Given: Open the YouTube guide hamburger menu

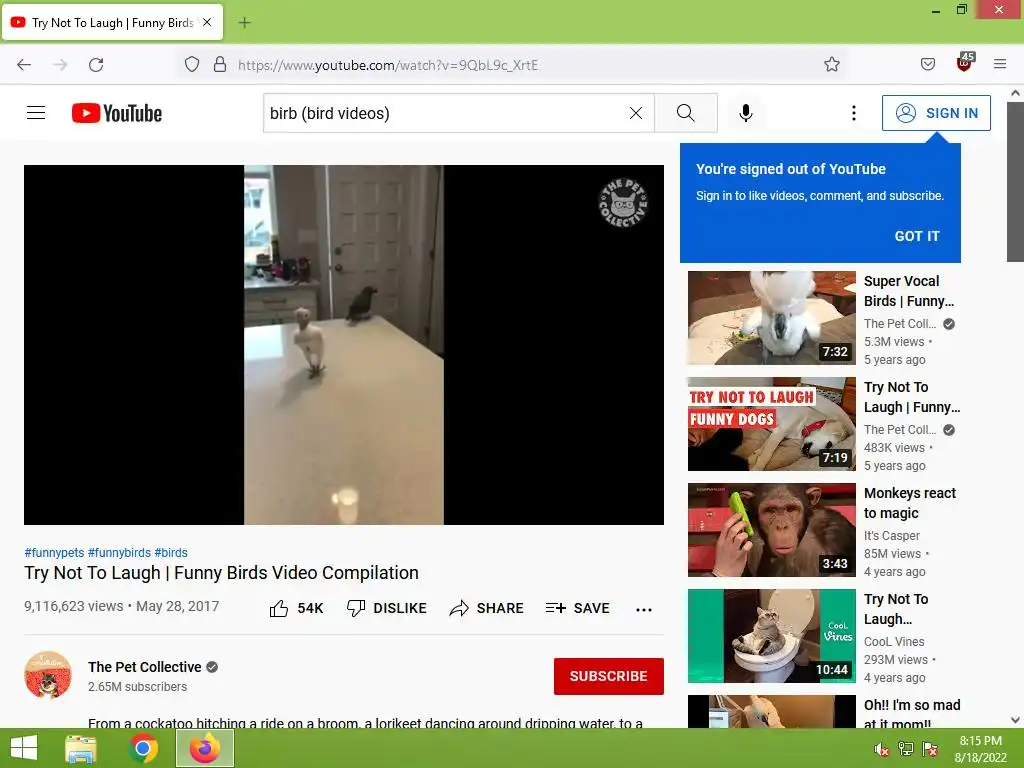Looking at the screenshot, I should (36, 113).
